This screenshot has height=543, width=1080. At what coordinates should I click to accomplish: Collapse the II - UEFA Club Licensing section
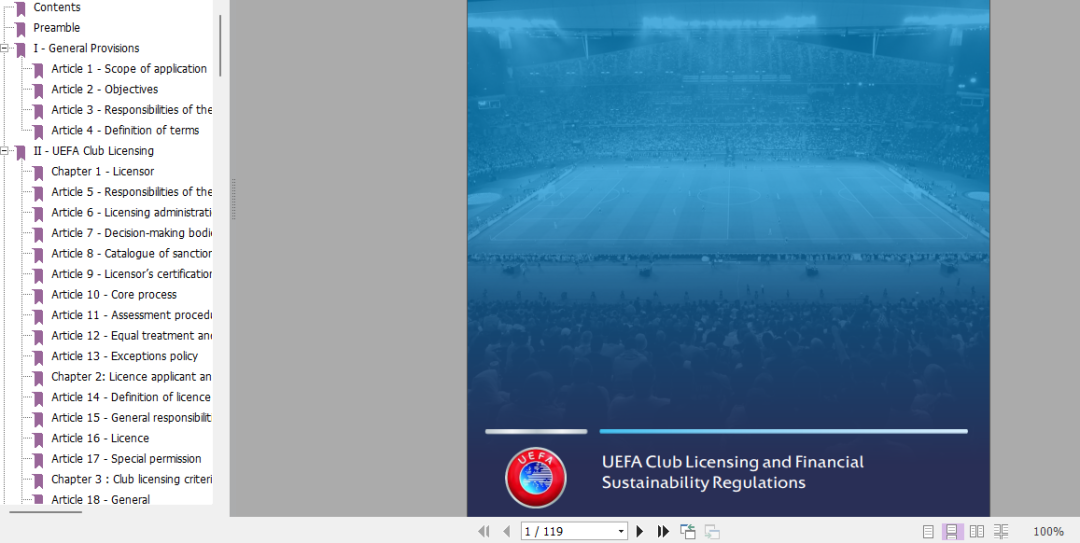5,151
